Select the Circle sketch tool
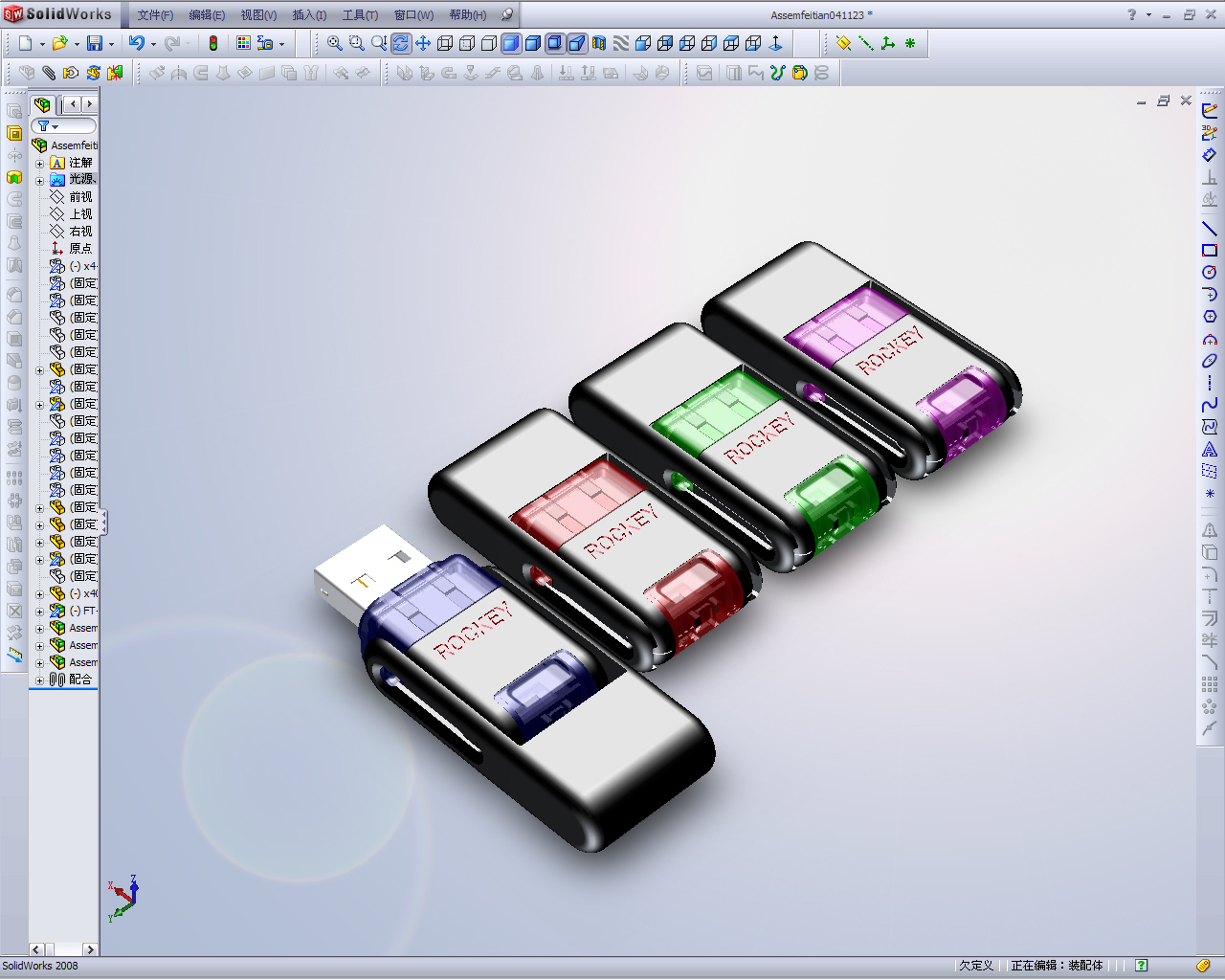 pyautogui.click(x=1210, y=273)
